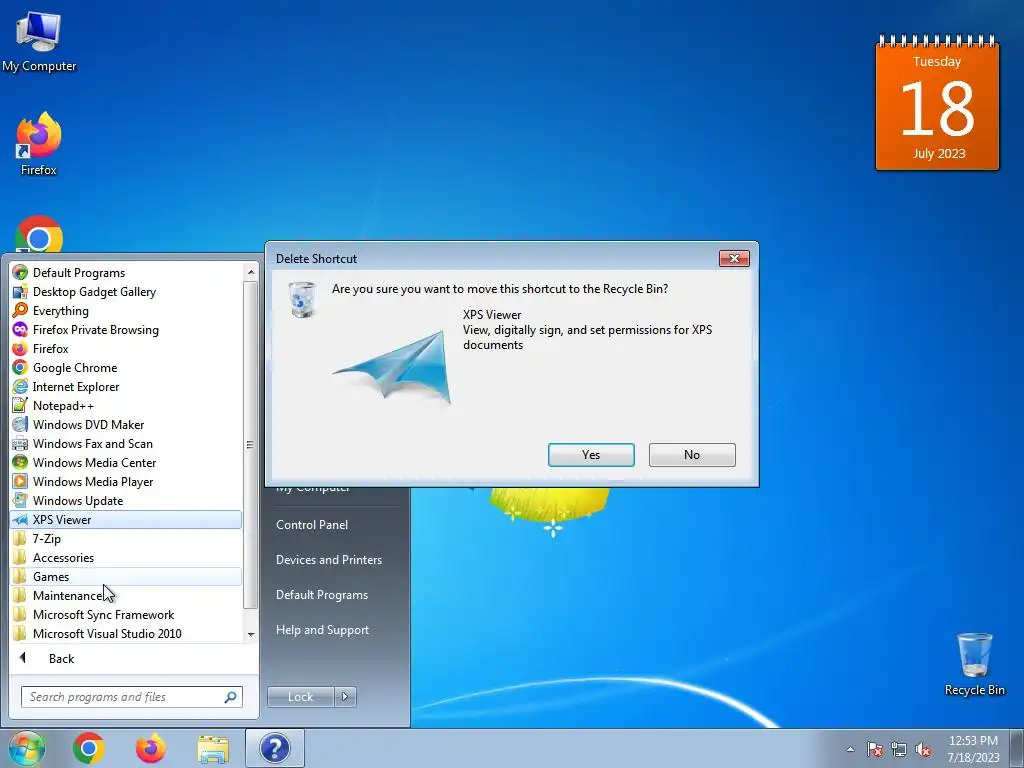
Task: Click the Help question mark taskbar button
Action: pos(275,748)
